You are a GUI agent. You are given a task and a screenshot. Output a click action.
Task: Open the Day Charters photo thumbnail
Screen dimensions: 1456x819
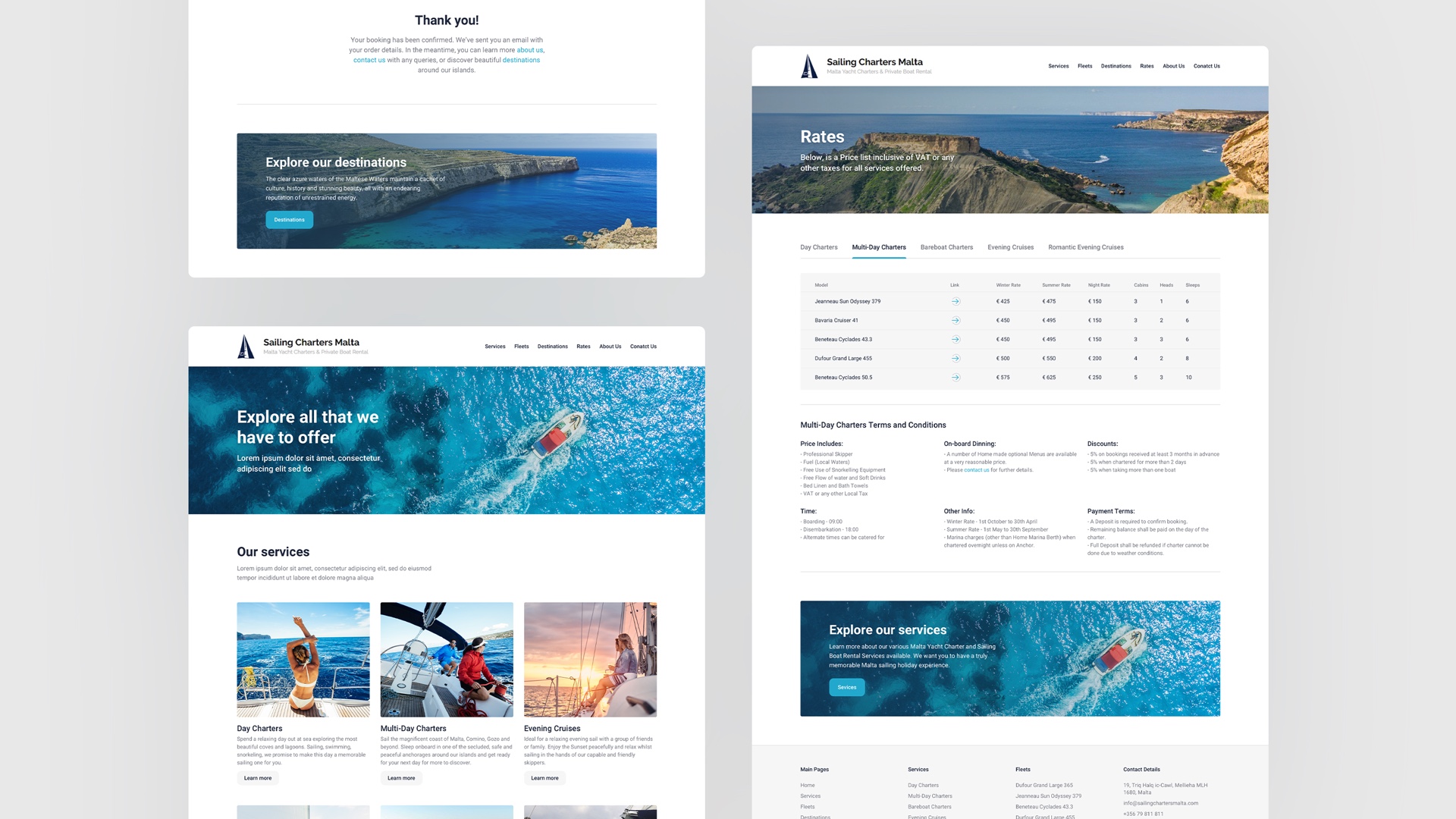coord(303,660)
